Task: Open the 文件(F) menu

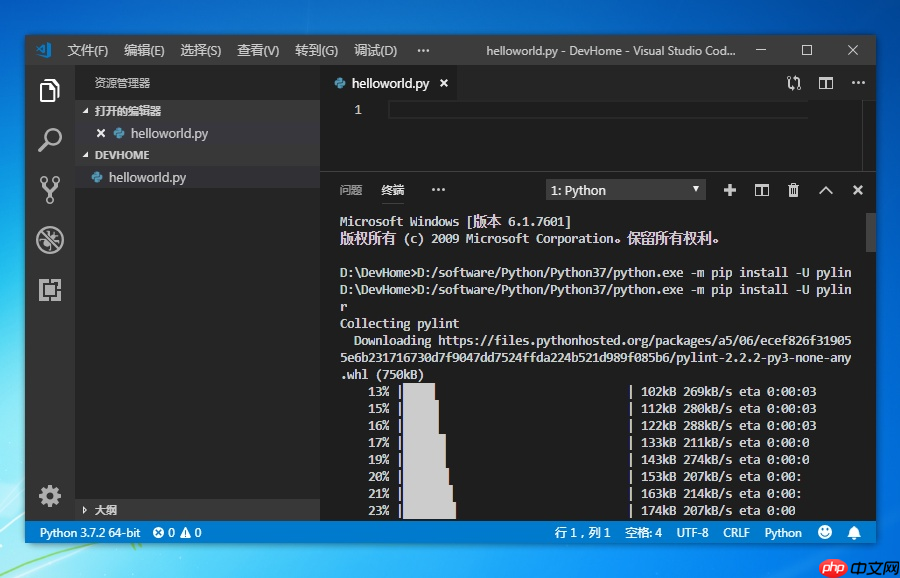Action: click(x=88, y=51)
